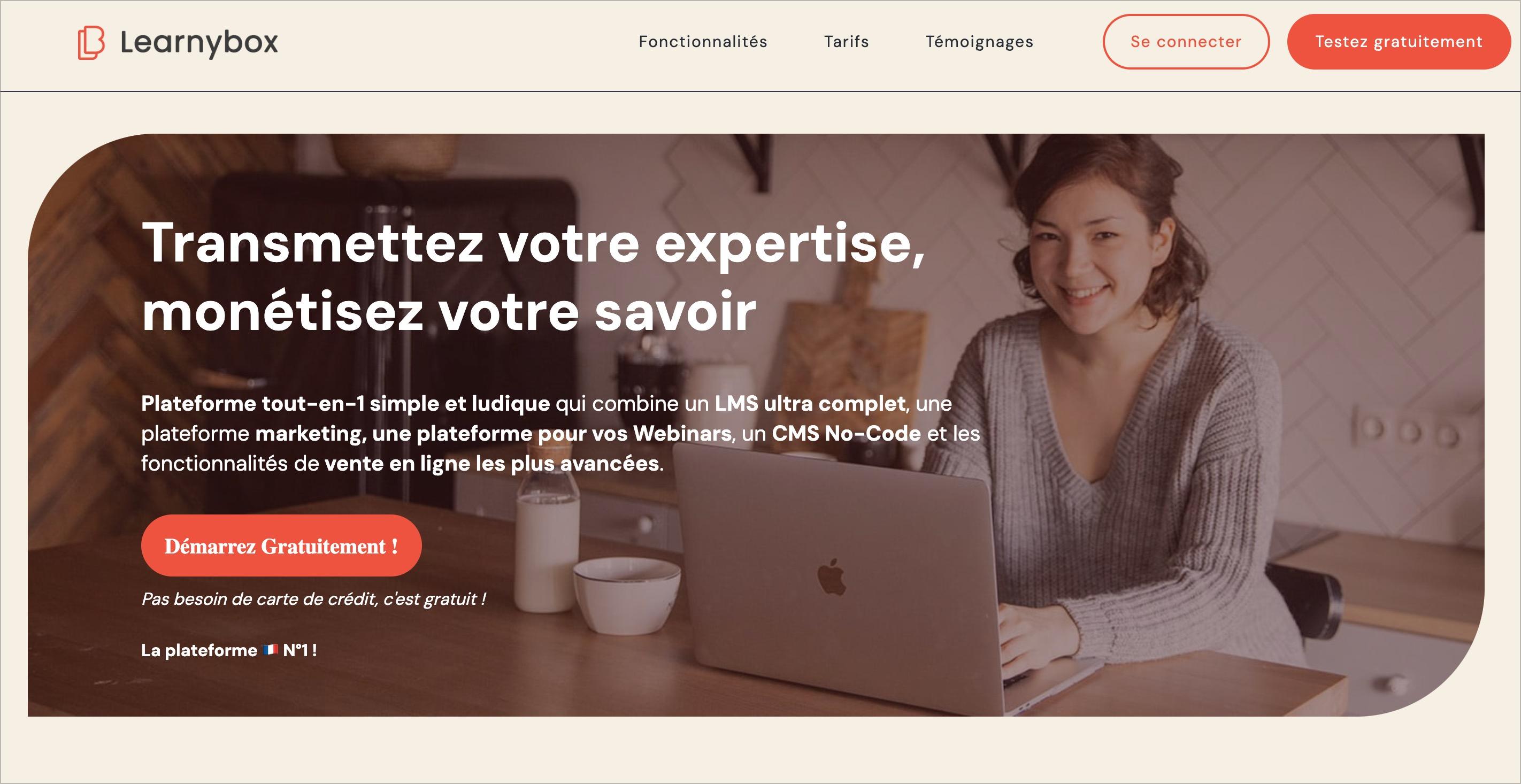Click the bold 'CMS No-Code' text

click(846, 433)
